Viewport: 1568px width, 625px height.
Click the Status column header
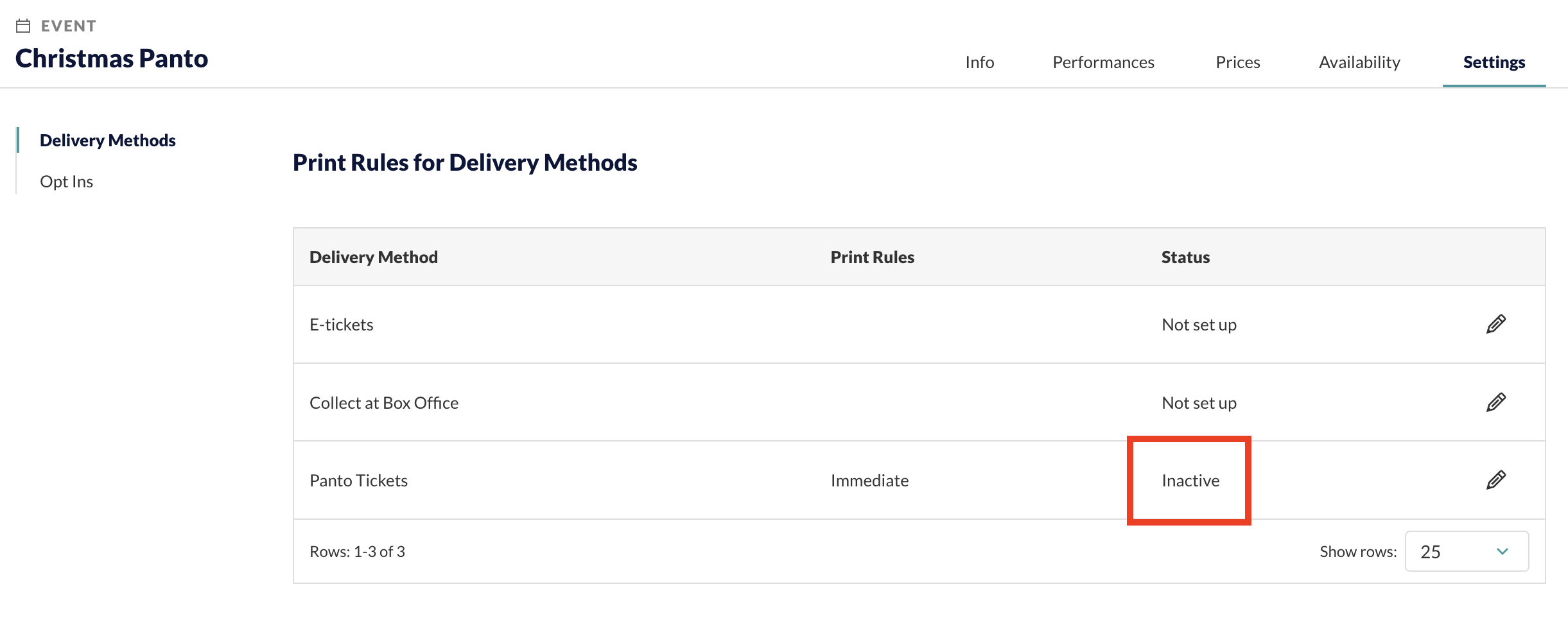click(x=1185, y=257)
